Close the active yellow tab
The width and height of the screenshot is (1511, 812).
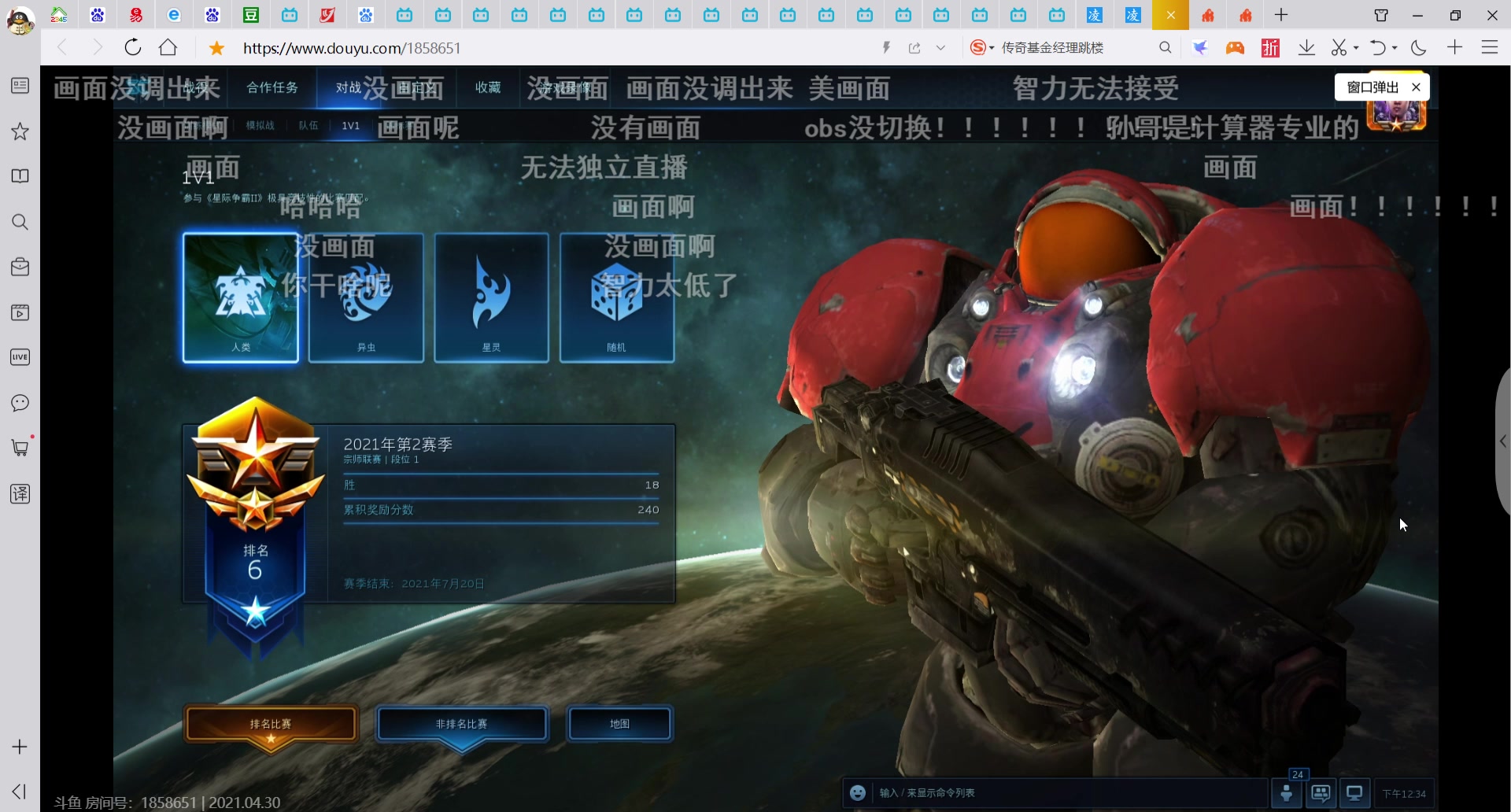point(1171,15)
